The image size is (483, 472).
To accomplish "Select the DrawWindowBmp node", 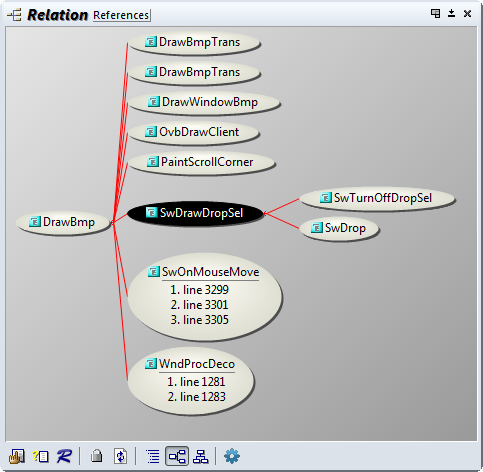I will [204, 102].
